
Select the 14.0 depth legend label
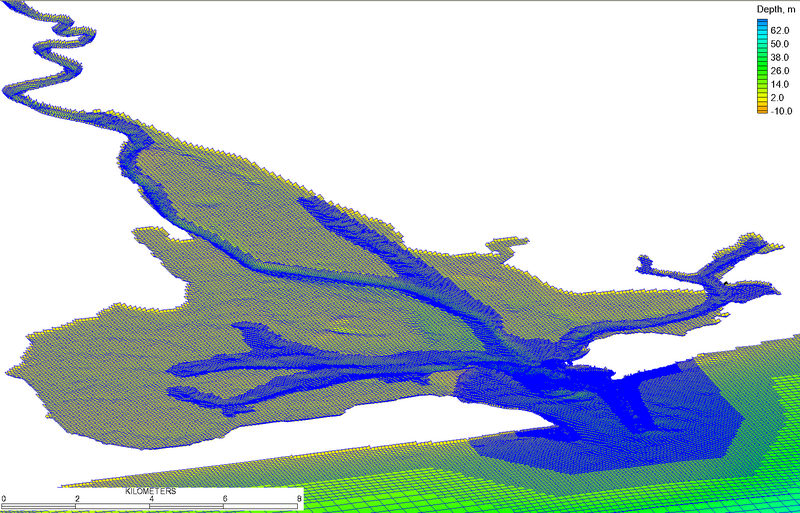780,84
